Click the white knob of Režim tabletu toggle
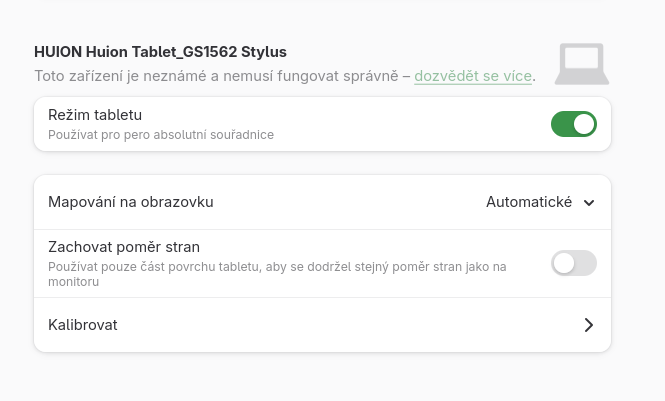Viewport: 665px width, 401px height. [584, 124]
